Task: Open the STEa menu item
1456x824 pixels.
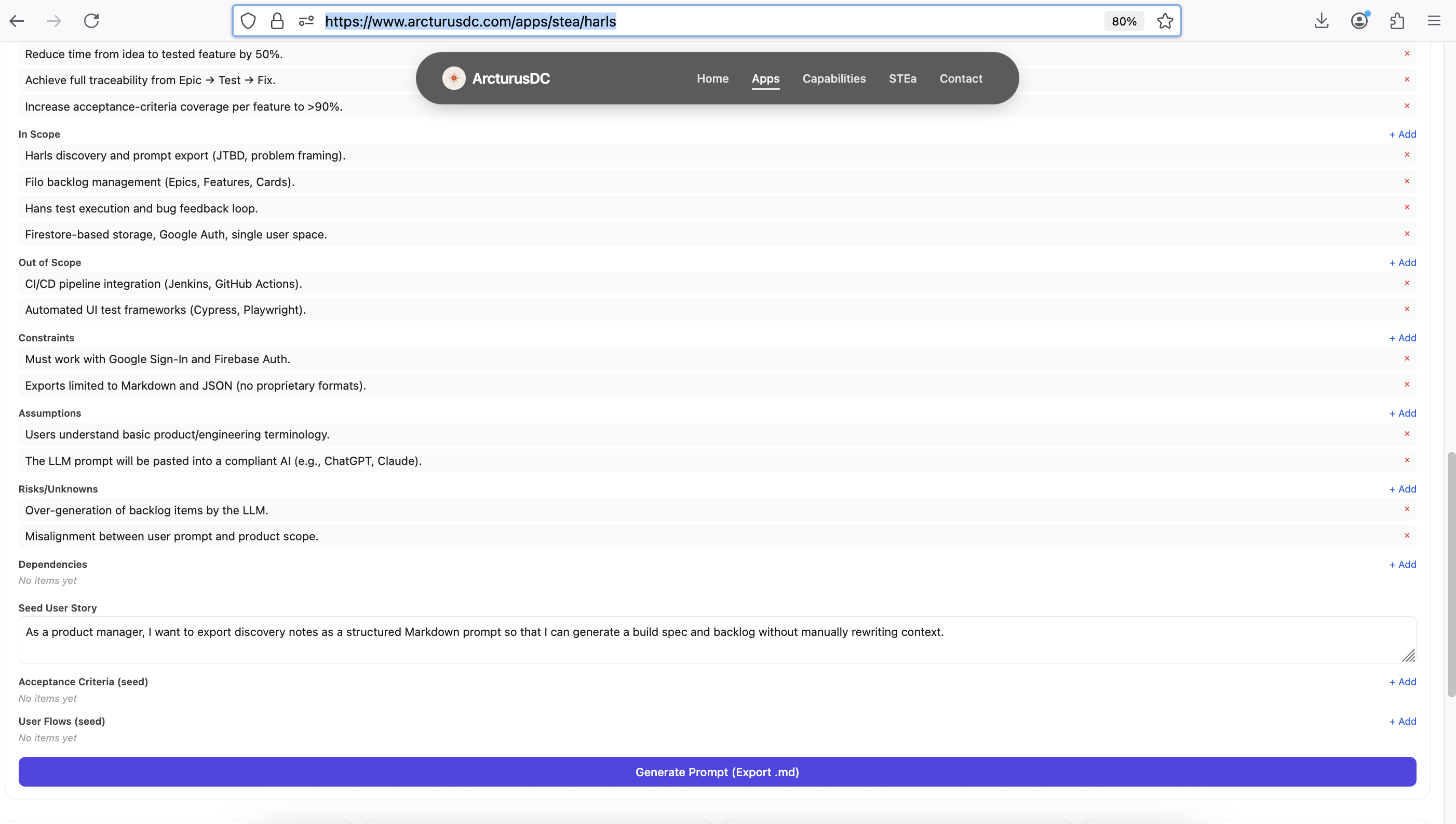Action: tap(902, 78)
